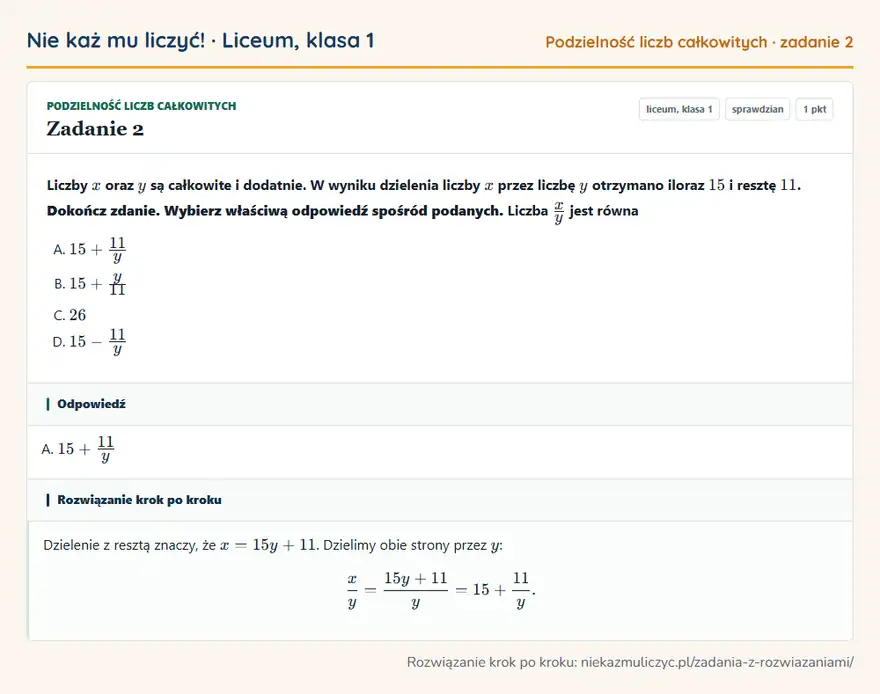
Task: Click the "Odpowiedź" section heading
Action: [x=91, y=404]
